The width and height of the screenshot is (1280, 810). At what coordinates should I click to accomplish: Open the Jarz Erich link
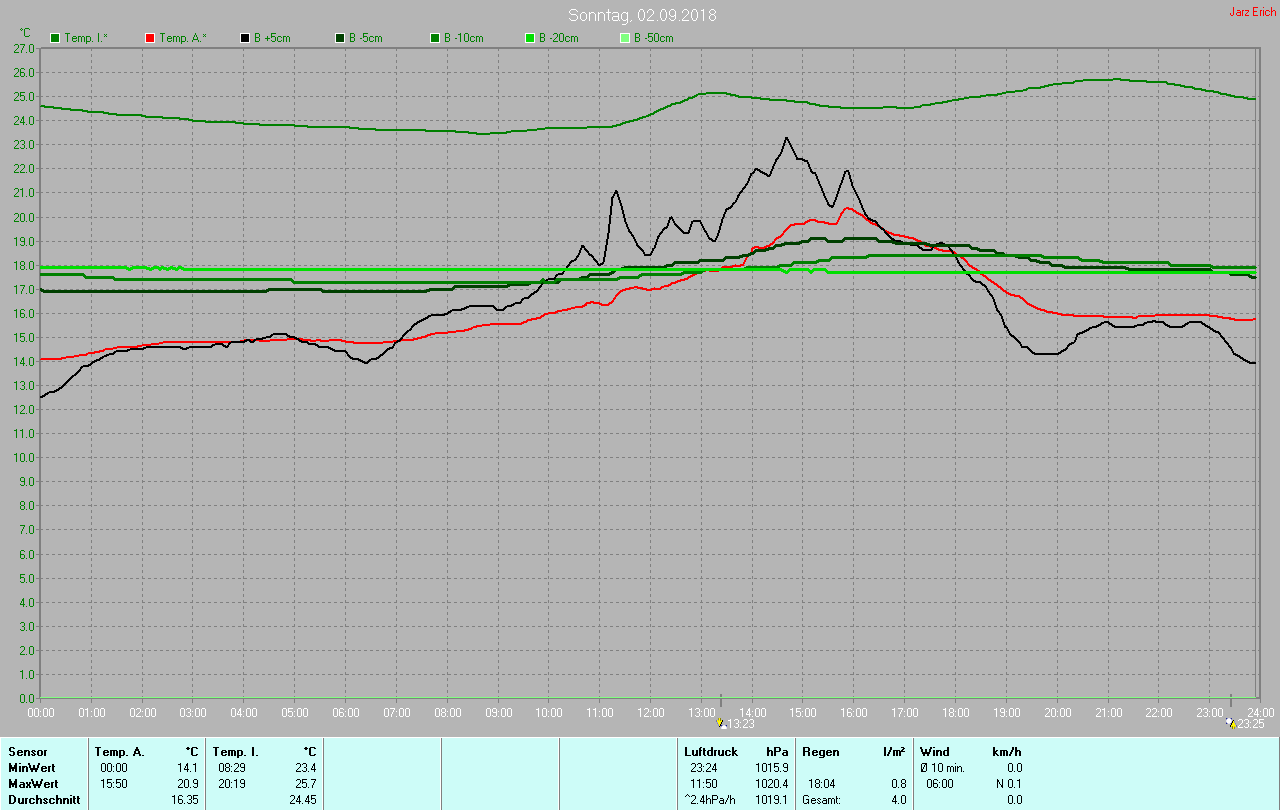click(x=1252, y=12)
